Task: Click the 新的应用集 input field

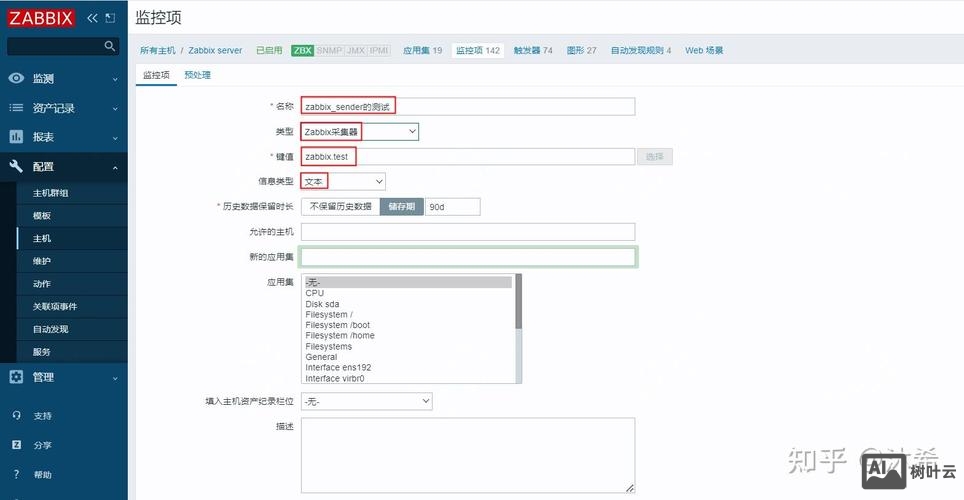Action: tap(468, 257)
